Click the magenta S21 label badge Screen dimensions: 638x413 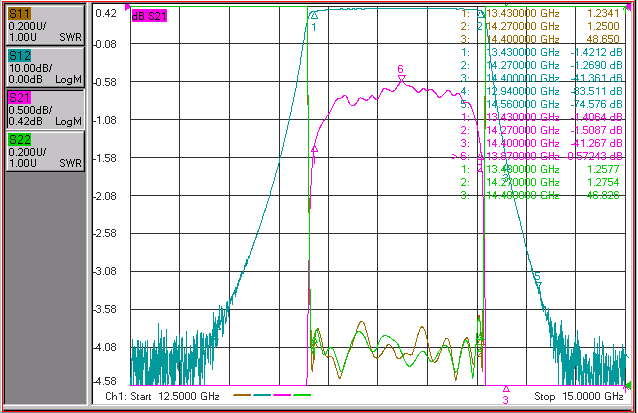[20, 98]
